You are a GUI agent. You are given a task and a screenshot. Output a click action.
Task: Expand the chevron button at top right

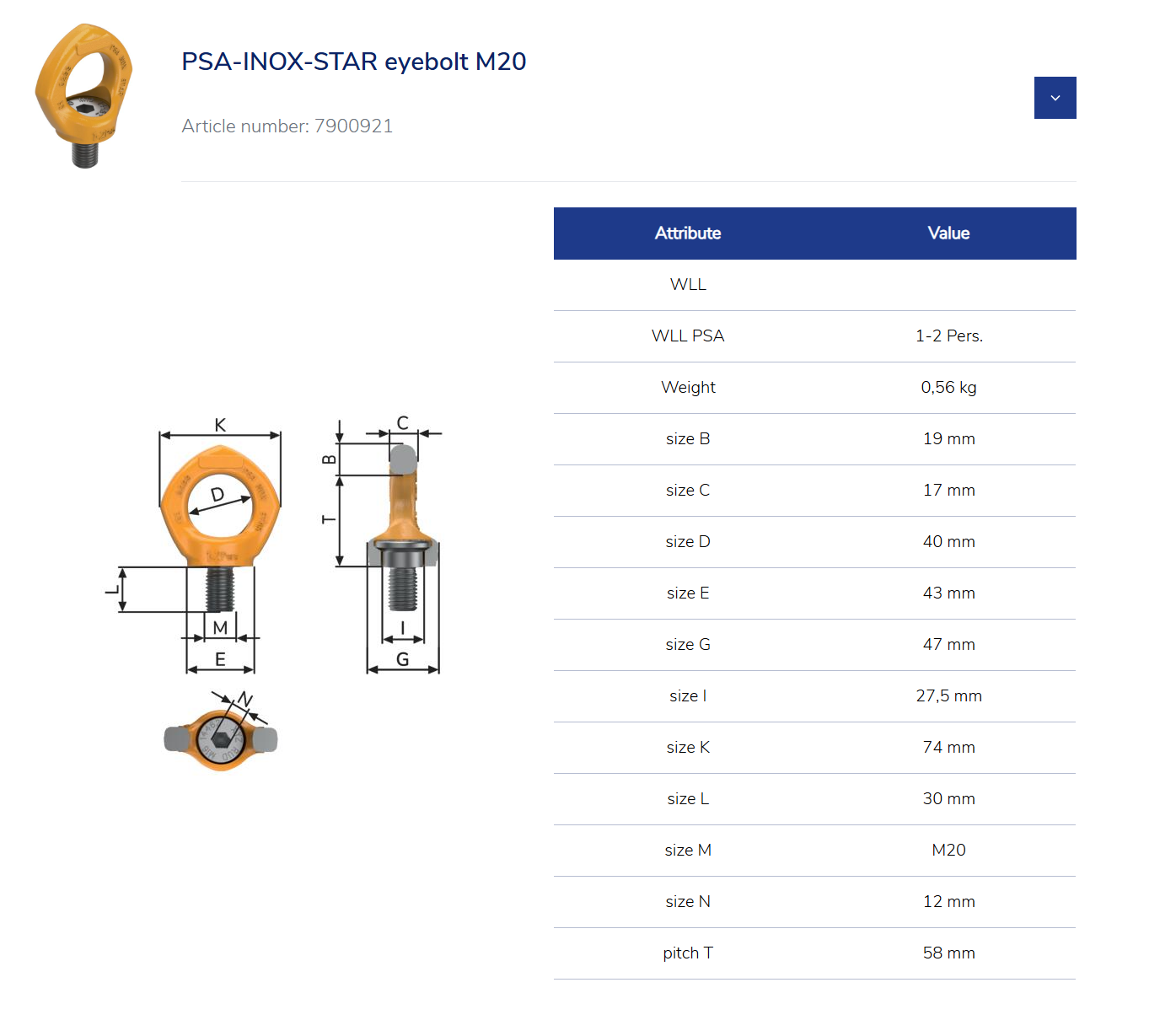(1055, 97)
